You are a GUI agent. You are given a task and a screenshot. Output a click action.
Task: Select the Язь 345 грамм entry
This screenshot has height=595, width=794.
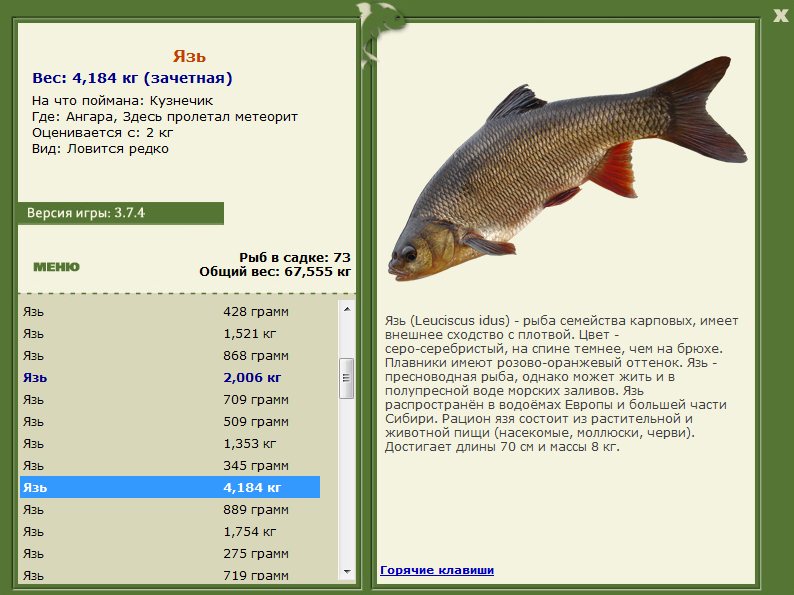170,465
